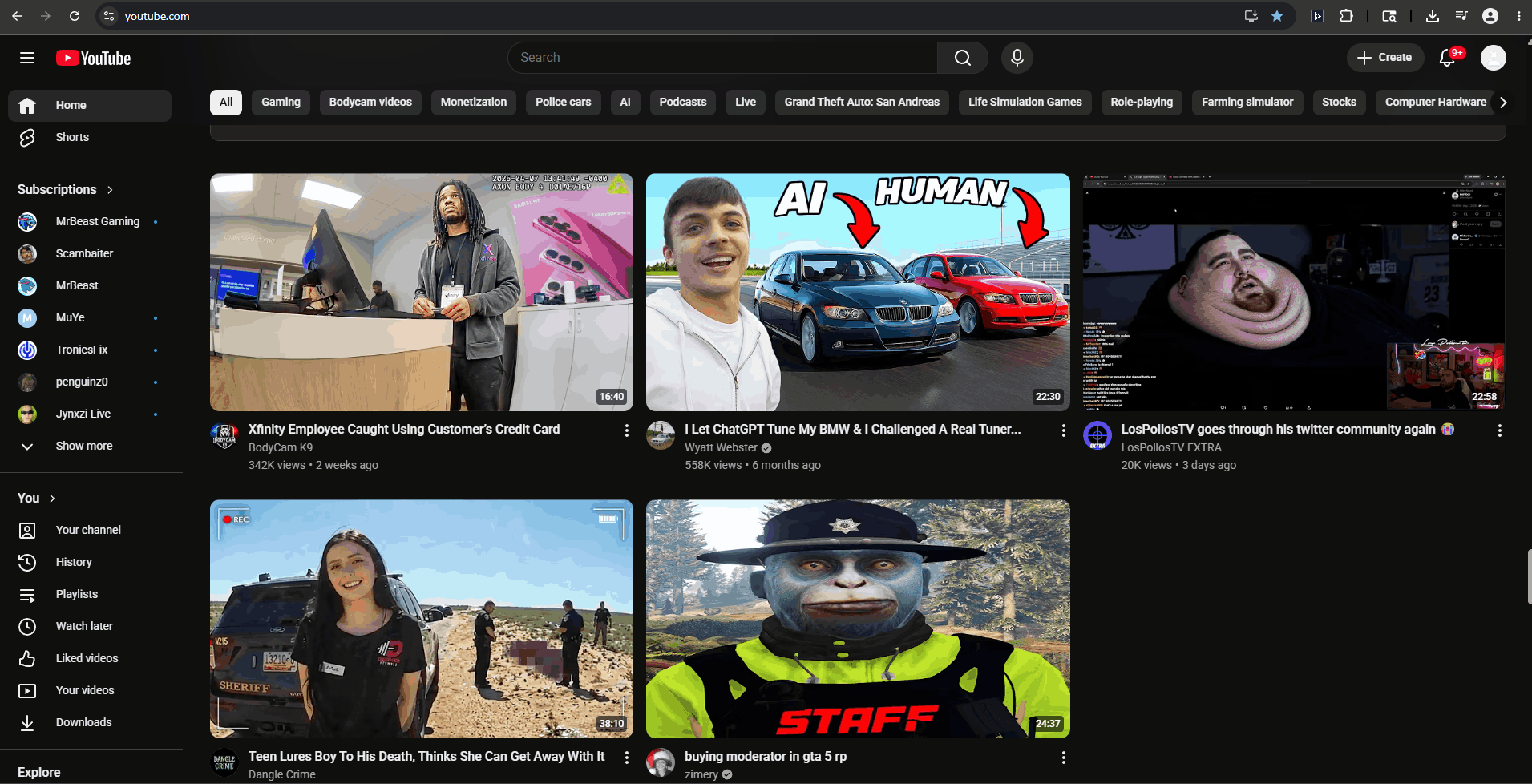Open the media control icon in Chrome toolbar
This screenshot has width=1532, height=784.
pyautogui.click(x=1461, y=16)
